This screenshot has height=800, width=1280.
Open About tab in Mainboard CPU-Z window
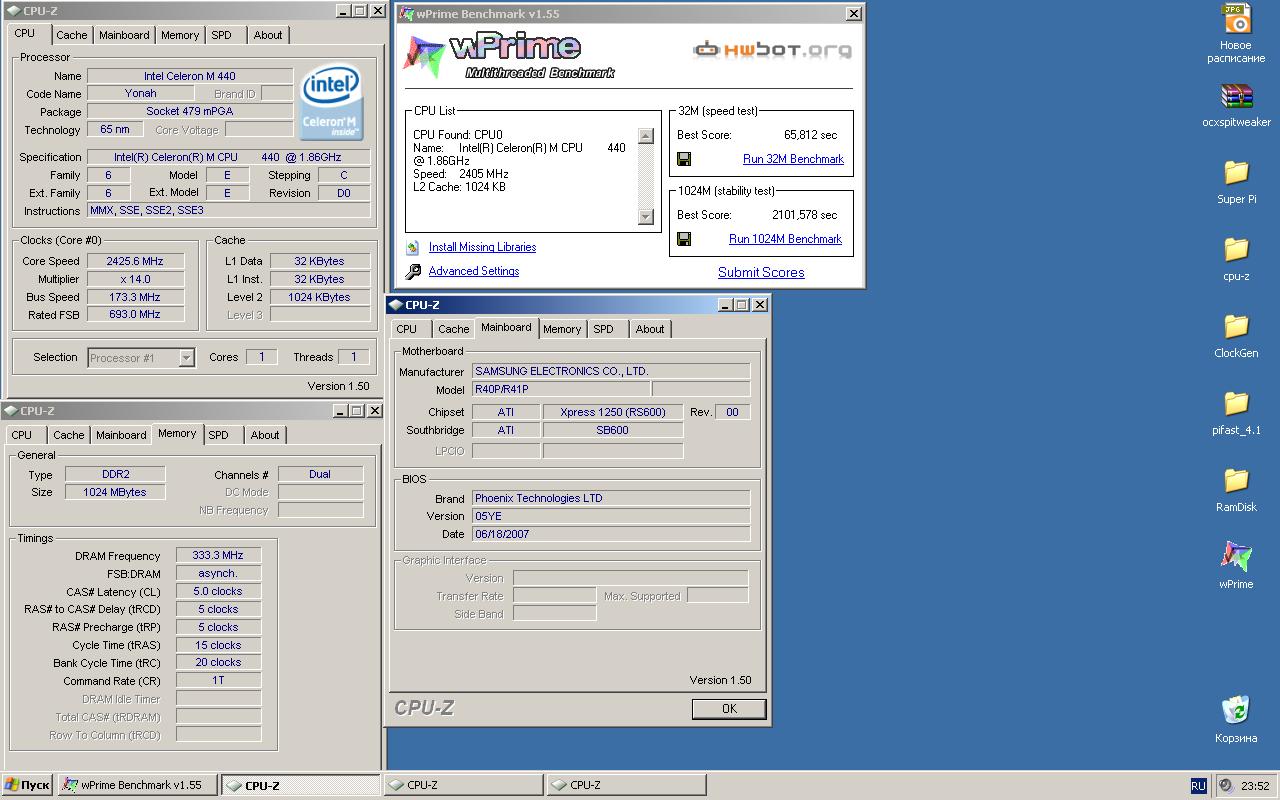pos(650,329)
